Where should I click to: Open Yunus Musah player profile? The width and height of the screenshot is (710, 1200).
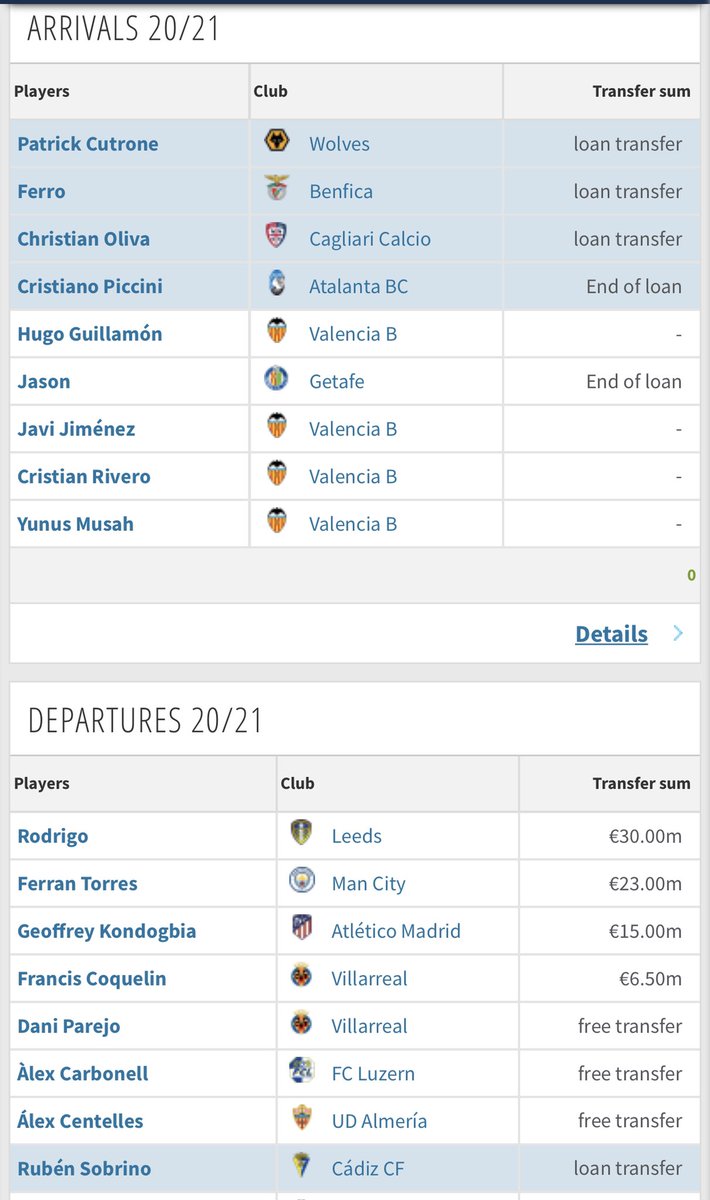pos(75,524)
